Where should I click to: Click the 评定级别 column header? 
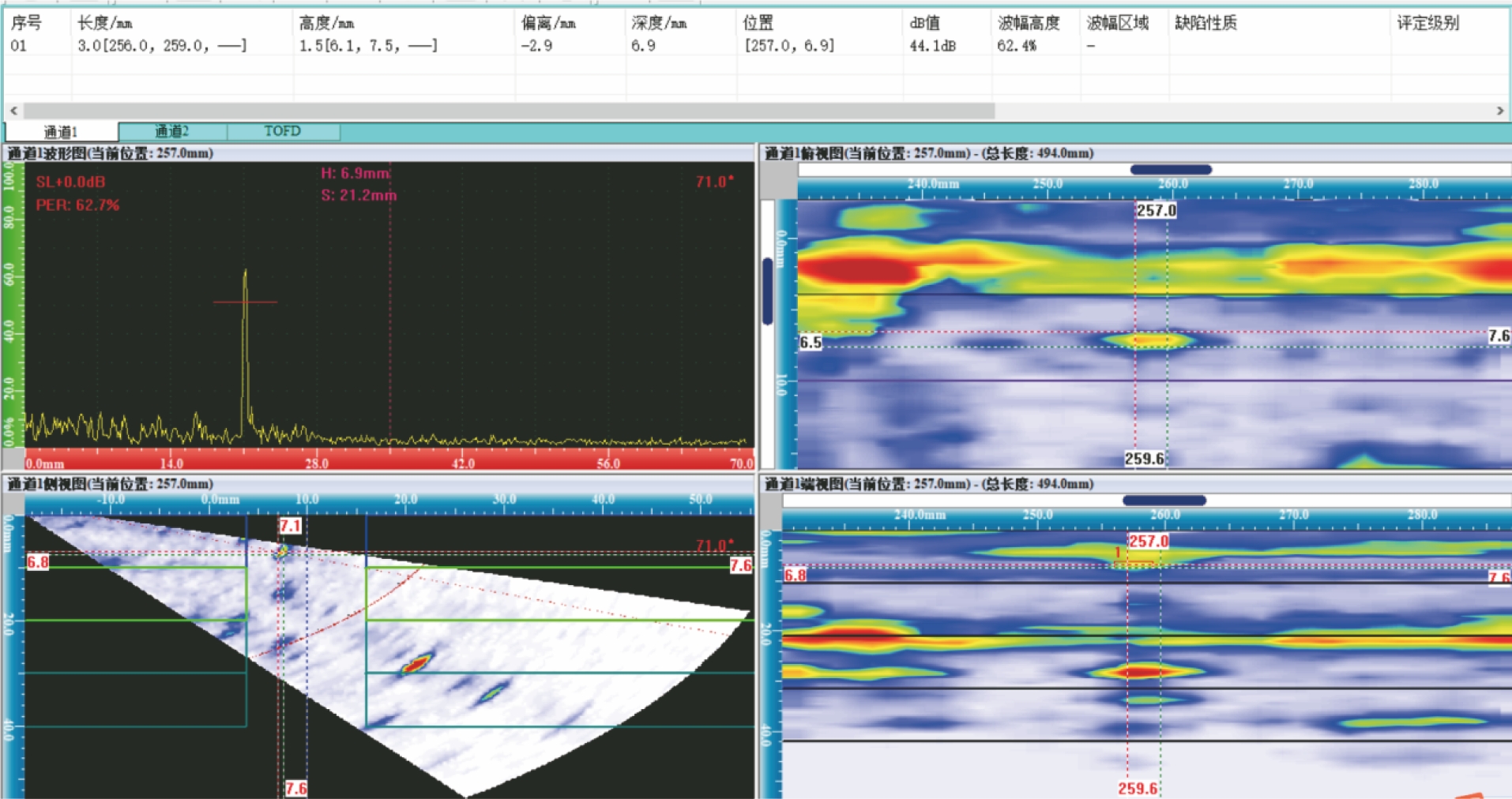click(1427, 24)
